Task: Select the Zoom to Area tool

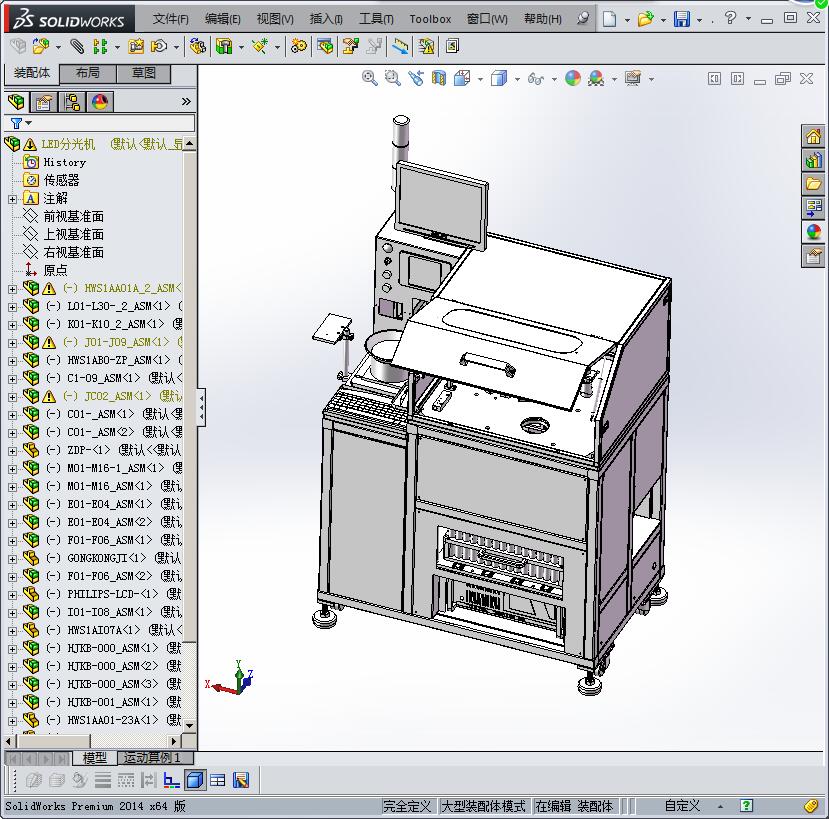Action: pyautogui.click(x=392, y=79)
